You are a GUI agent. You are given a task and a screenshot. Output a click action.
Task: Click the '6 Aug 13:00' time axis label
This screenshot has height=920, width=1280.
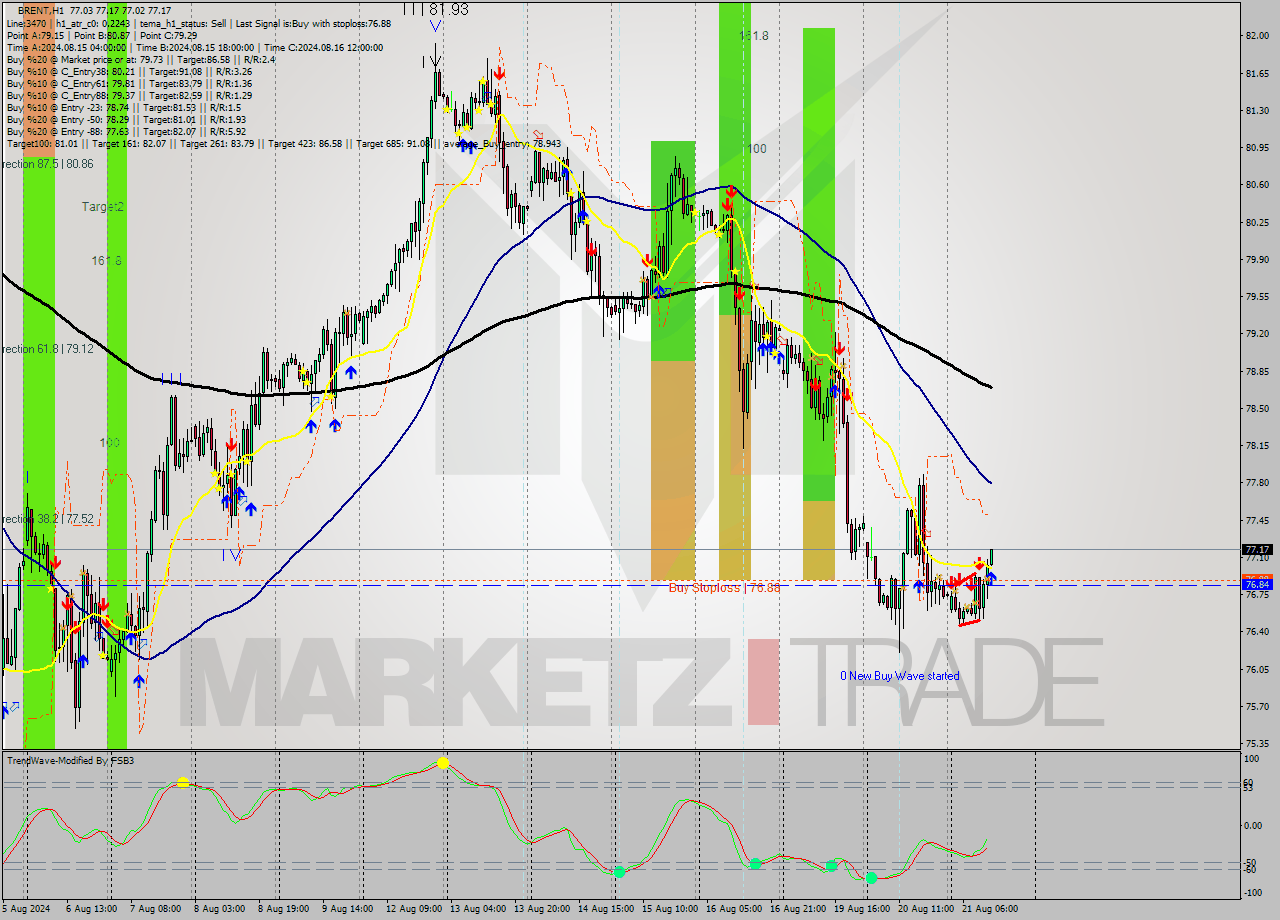tap(90, 909)
